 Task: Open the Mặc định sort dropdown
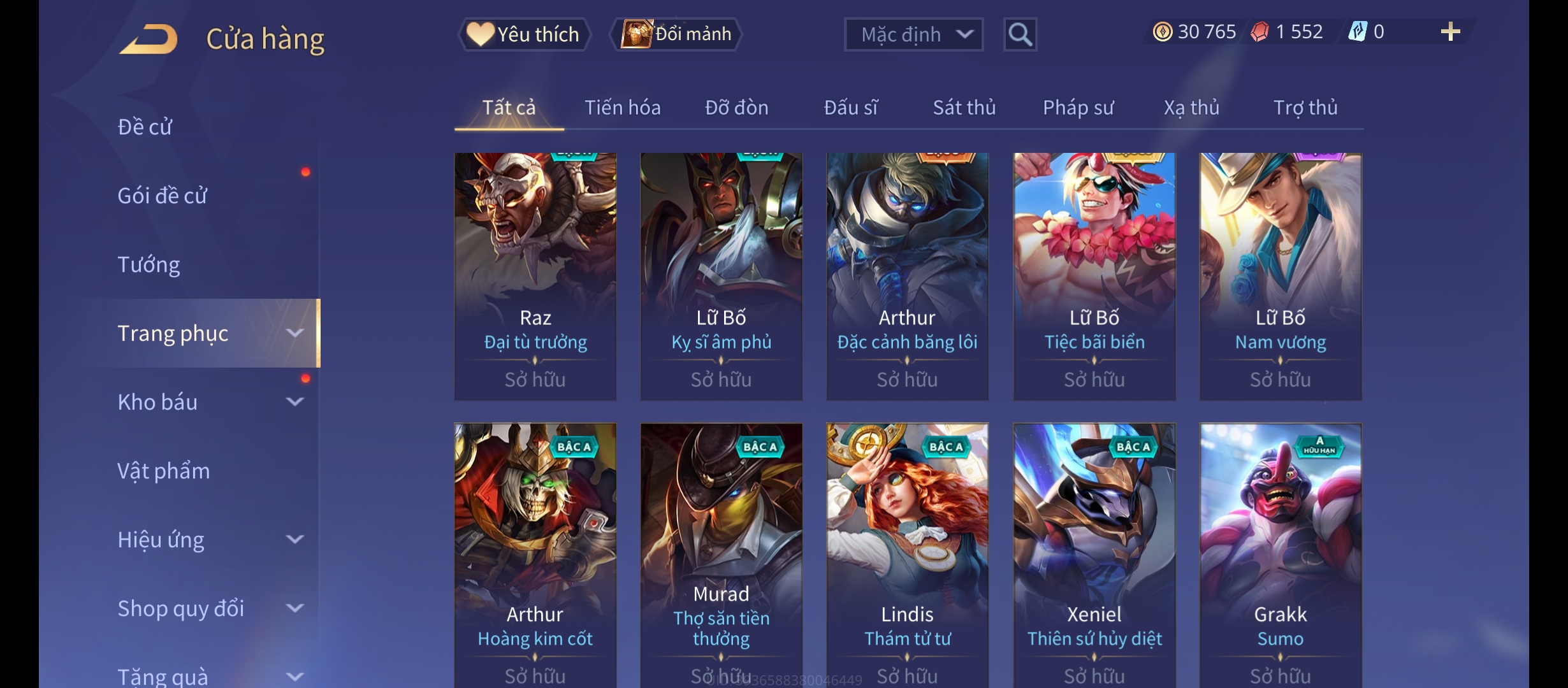click(x=913, y=34)
